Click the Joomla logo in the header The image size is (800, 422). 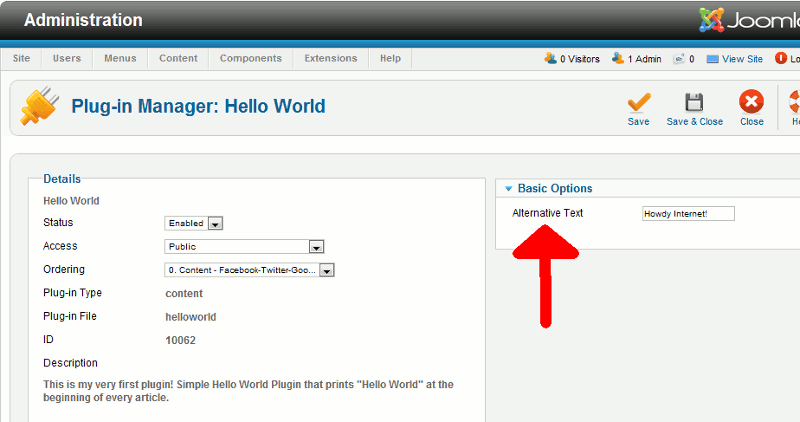coord(749,20)
